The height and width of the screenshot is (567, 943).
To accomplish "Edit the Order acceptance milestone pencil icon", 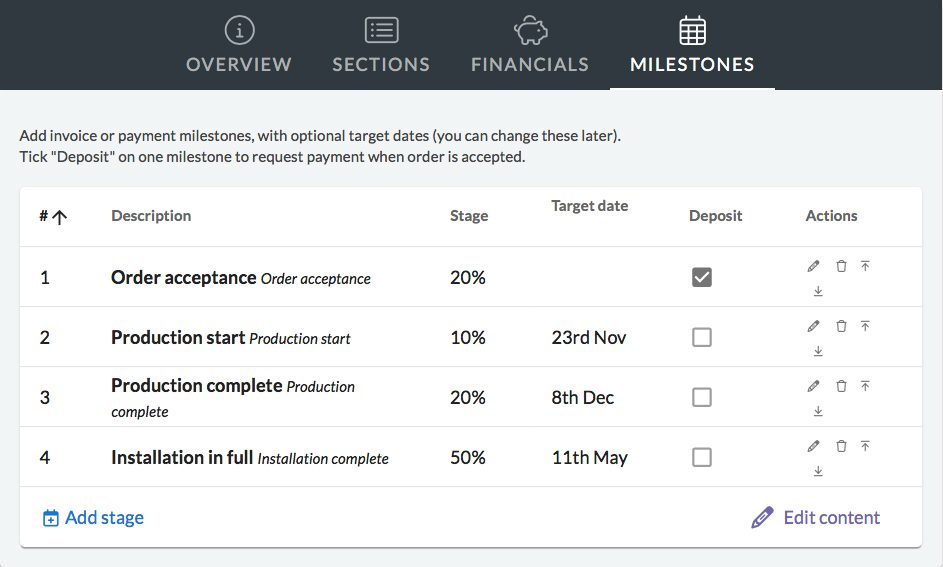I will (813, 266).
